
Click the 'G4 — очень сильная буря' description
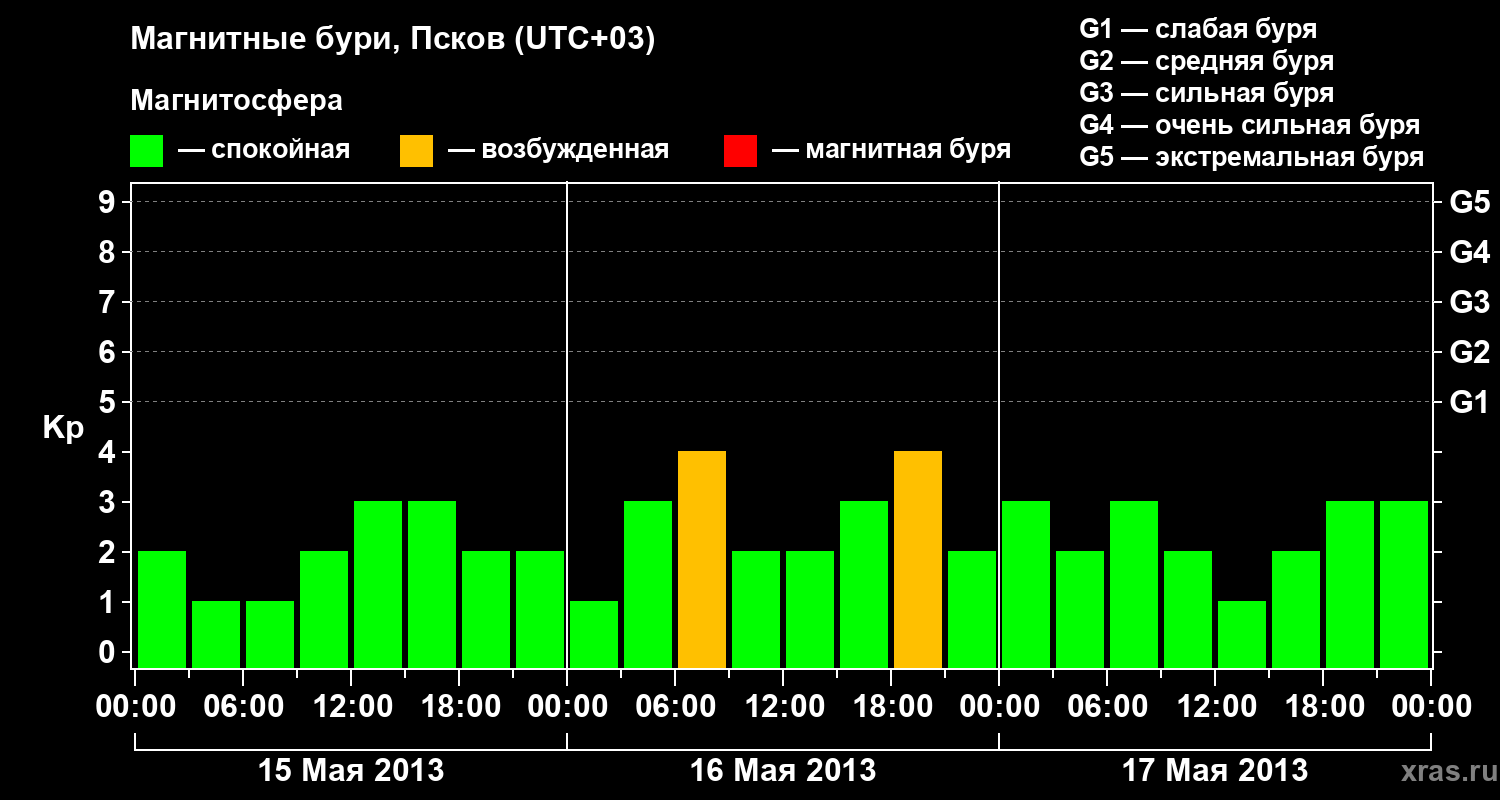pyautogui.click(x=1250, y=125)
